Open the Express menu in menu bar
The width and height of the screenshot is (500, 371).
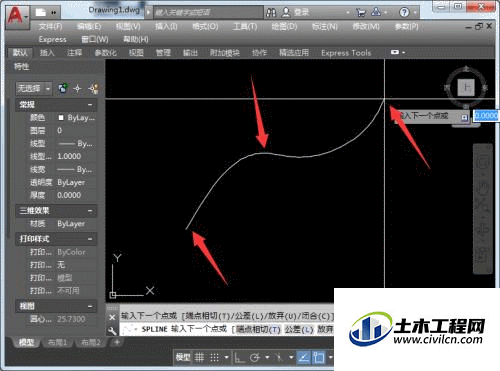click(52, 39)
